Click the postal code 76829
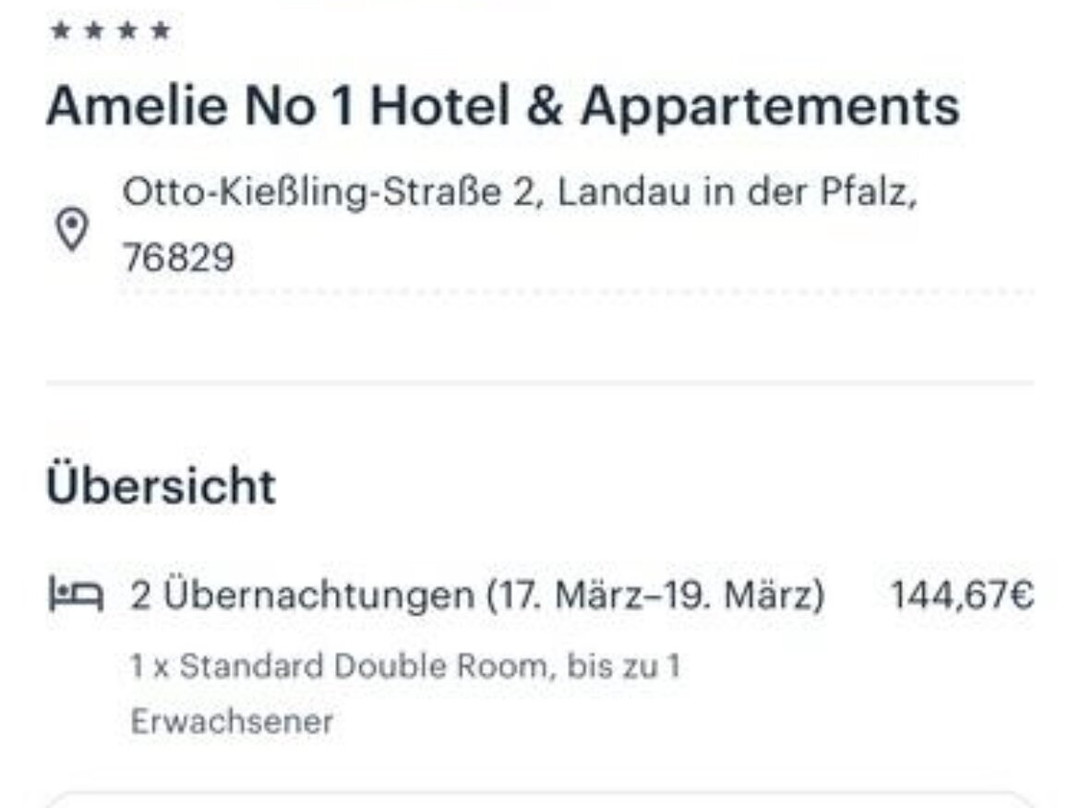The width and height of the screenshot is (1080, 808). point(178,258)
